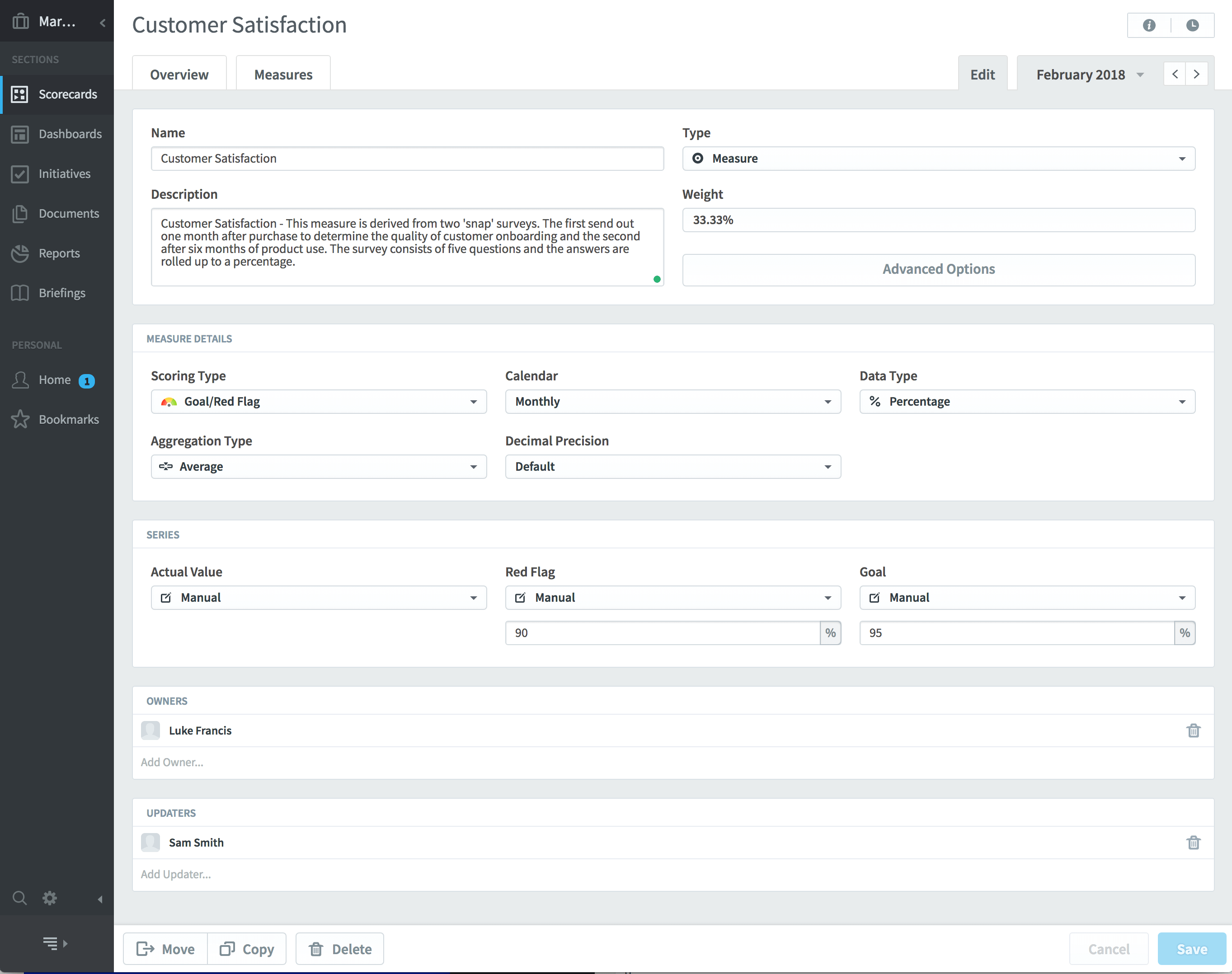Click the Add Owner field
Image resolution: width=1232 pixels, height=974 pixels.
[172, 762]
